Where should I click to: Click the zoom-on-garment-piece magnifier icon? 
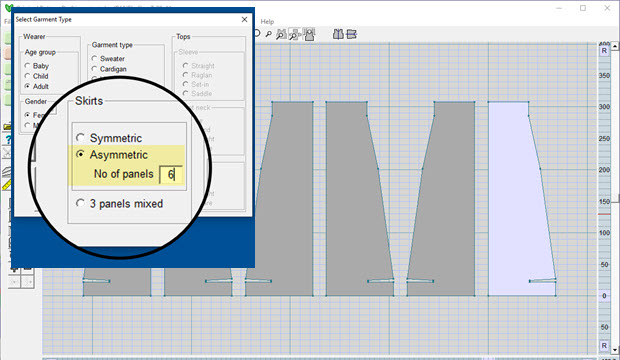281,34
